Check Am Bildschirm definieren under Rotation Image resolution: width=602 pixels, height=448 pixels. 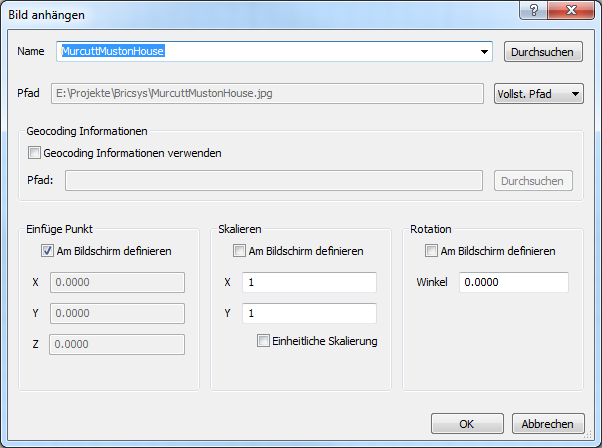click(432, 251)
